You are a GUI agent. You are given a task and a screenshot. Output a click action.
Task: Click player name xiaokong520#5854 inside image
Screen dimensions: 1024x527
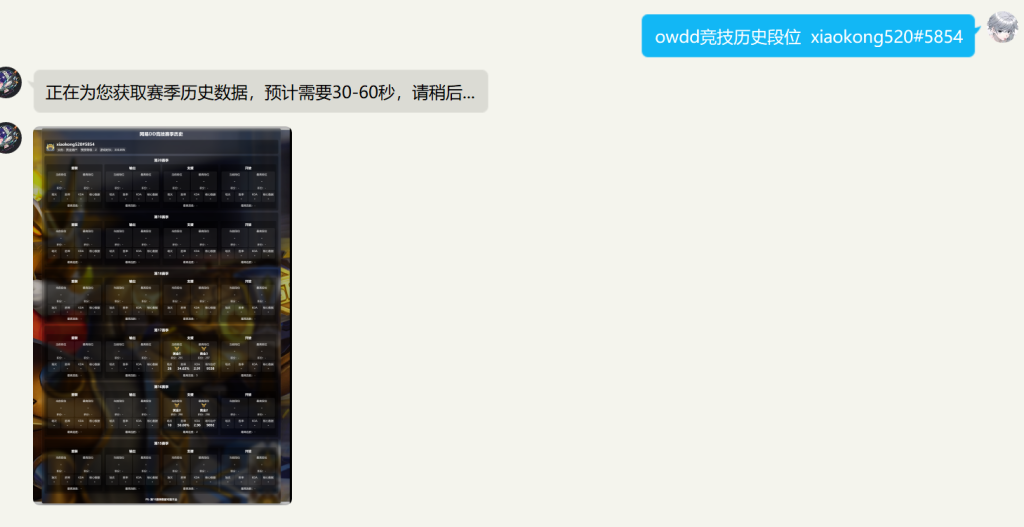(77, 144)
